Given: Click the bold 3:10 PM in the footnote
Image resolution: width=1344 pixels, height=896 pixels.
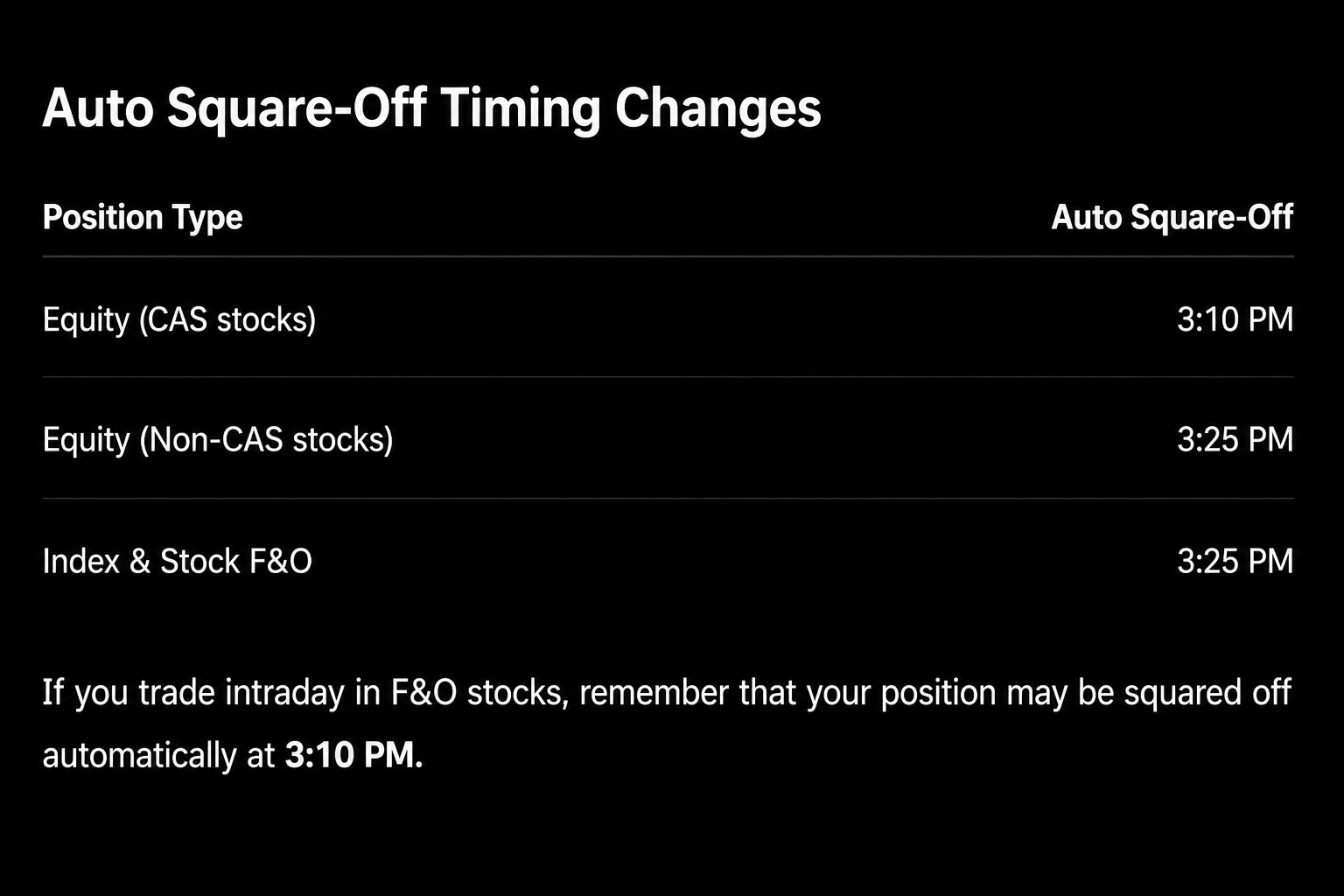Looking at the screenshot, I should 354,755.
